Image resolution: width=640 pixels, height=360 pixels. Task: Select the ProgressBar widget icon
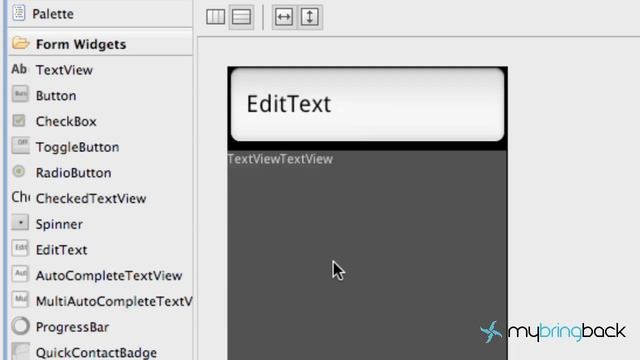pyautogui.click(x=20, y=326)
